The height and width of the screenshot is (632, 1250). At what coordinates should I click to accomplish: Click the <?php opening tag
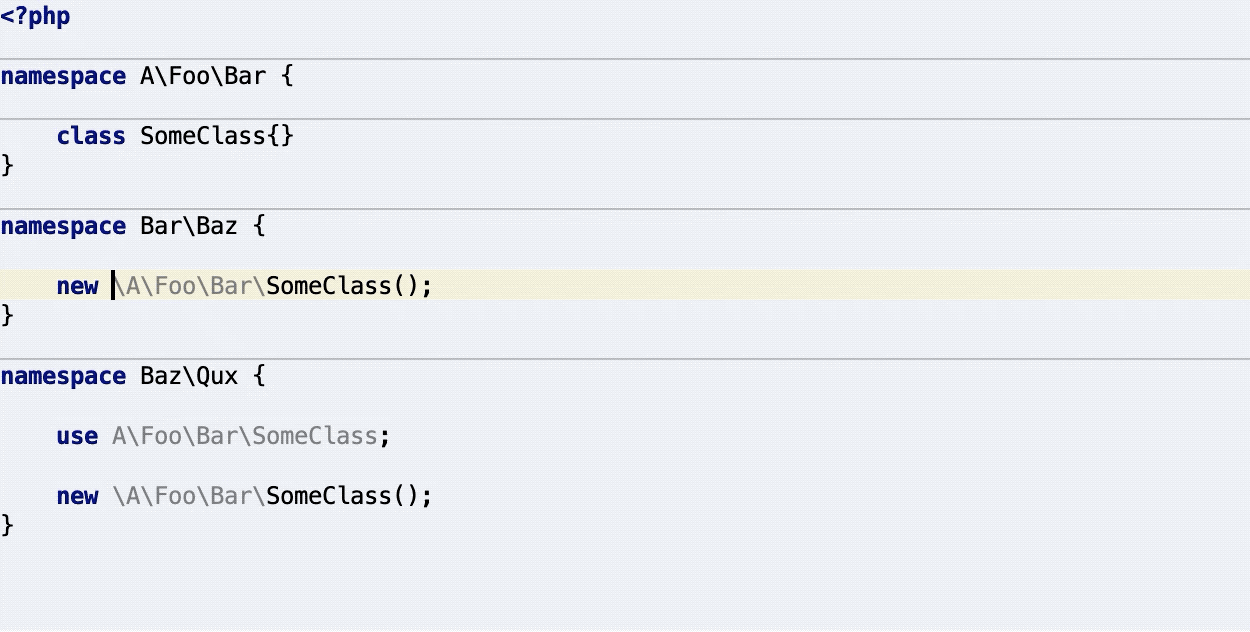point(35,17)
